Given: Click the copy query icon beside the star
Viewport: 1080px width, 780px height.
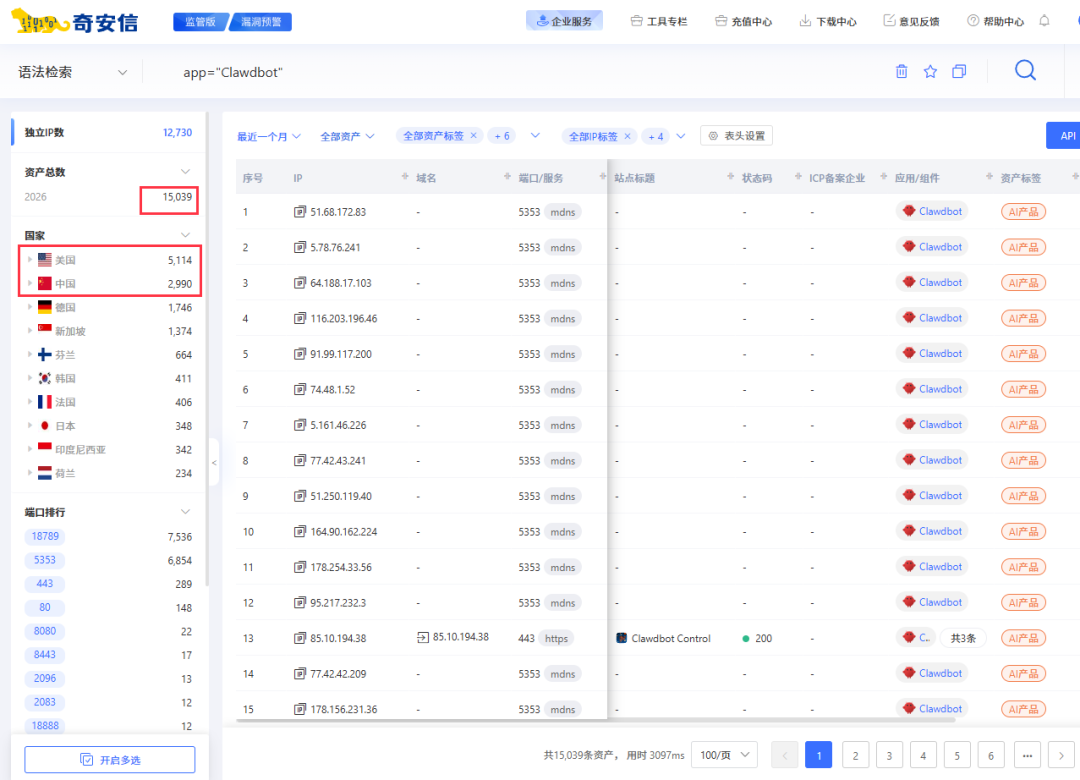Looking at the screenshot, I should tap(958, 70).
